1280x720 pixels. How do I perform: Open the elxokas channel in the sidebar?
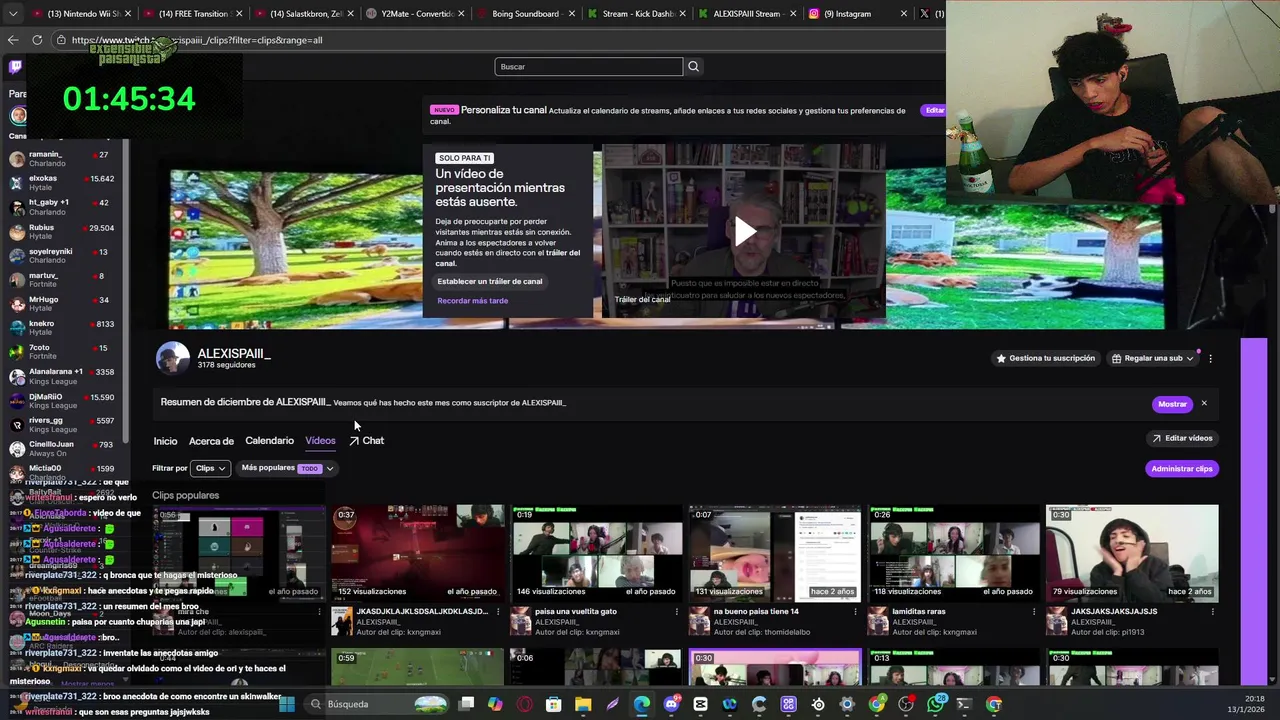click(62, 183)
